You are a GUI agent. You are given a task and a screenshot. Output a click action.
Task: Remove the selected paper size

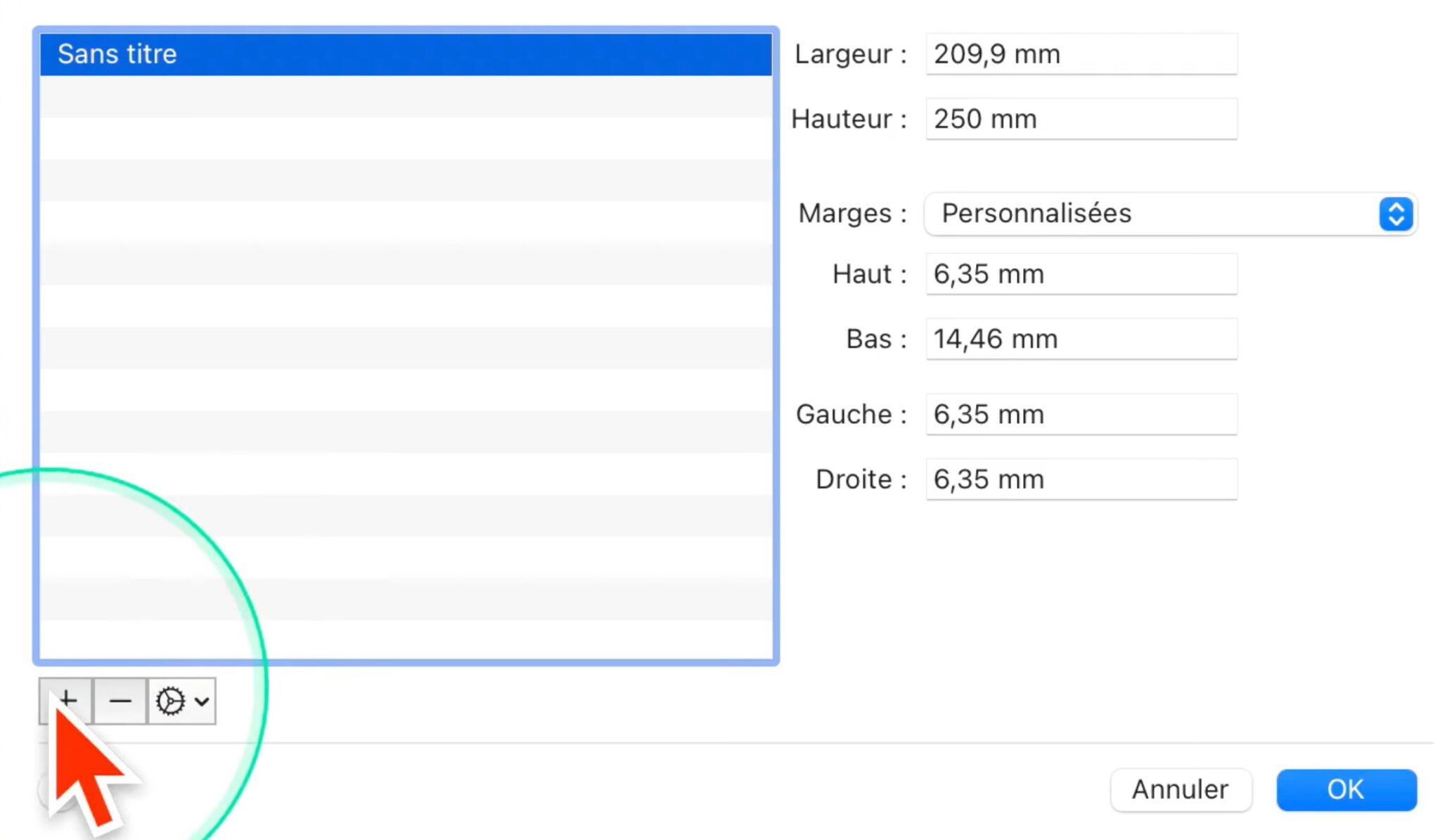(x=120, y=700)
